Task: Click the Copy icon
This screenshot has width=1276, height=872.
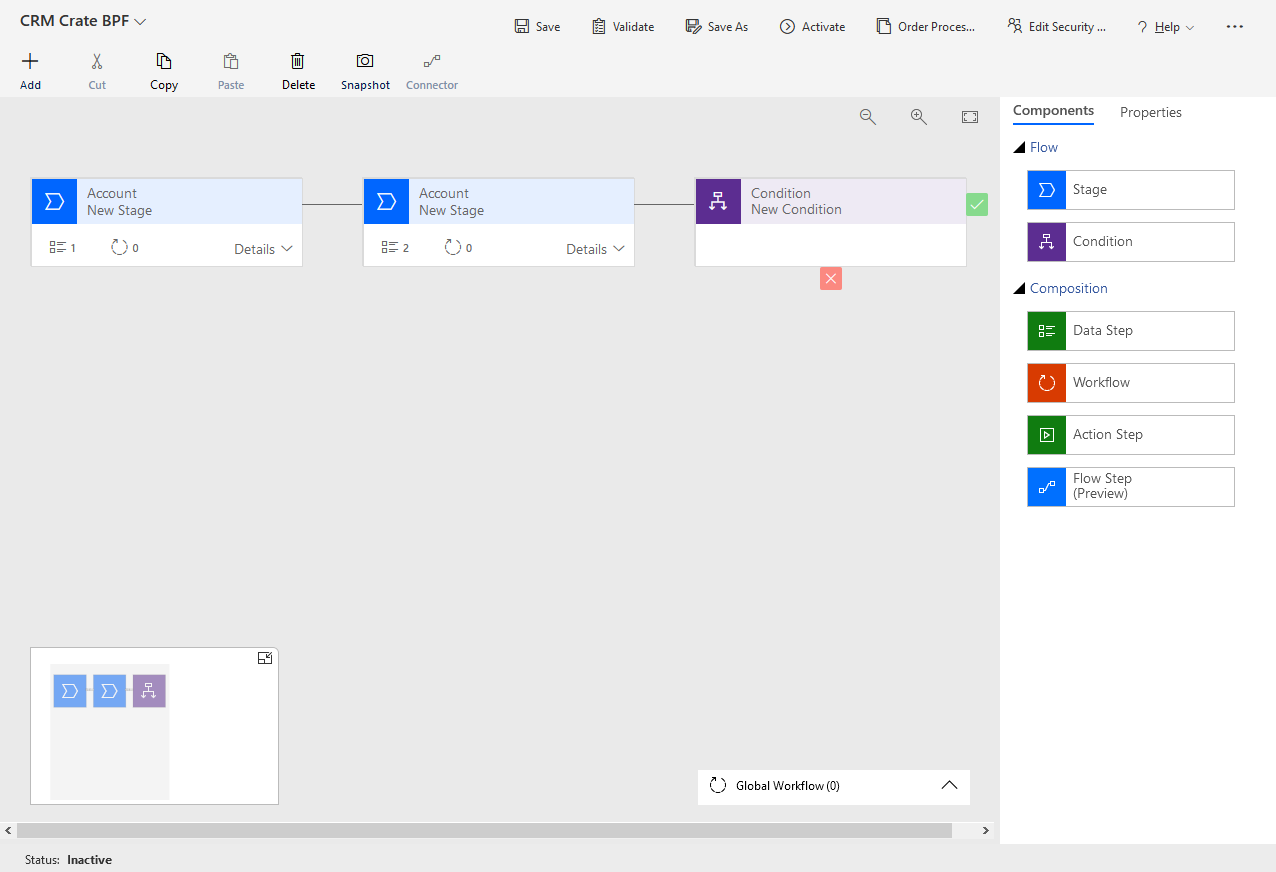Action: tap(163, 59)
